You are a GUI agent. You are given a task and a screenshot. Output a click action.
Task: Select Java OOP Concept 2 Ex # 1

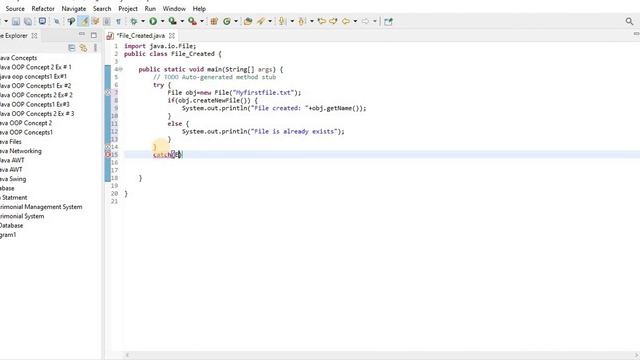[36, 67]
